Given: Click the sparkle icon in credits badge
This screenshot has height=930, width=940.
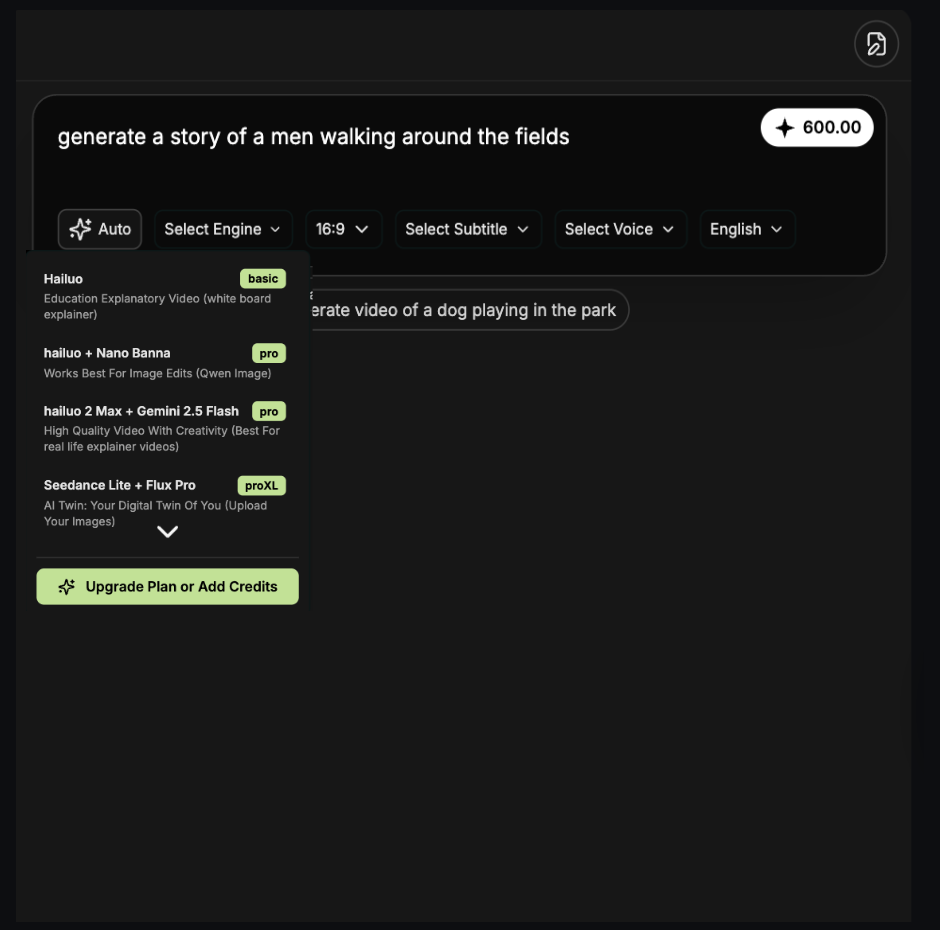Looking at the screenshot, I should pos(785,128).
